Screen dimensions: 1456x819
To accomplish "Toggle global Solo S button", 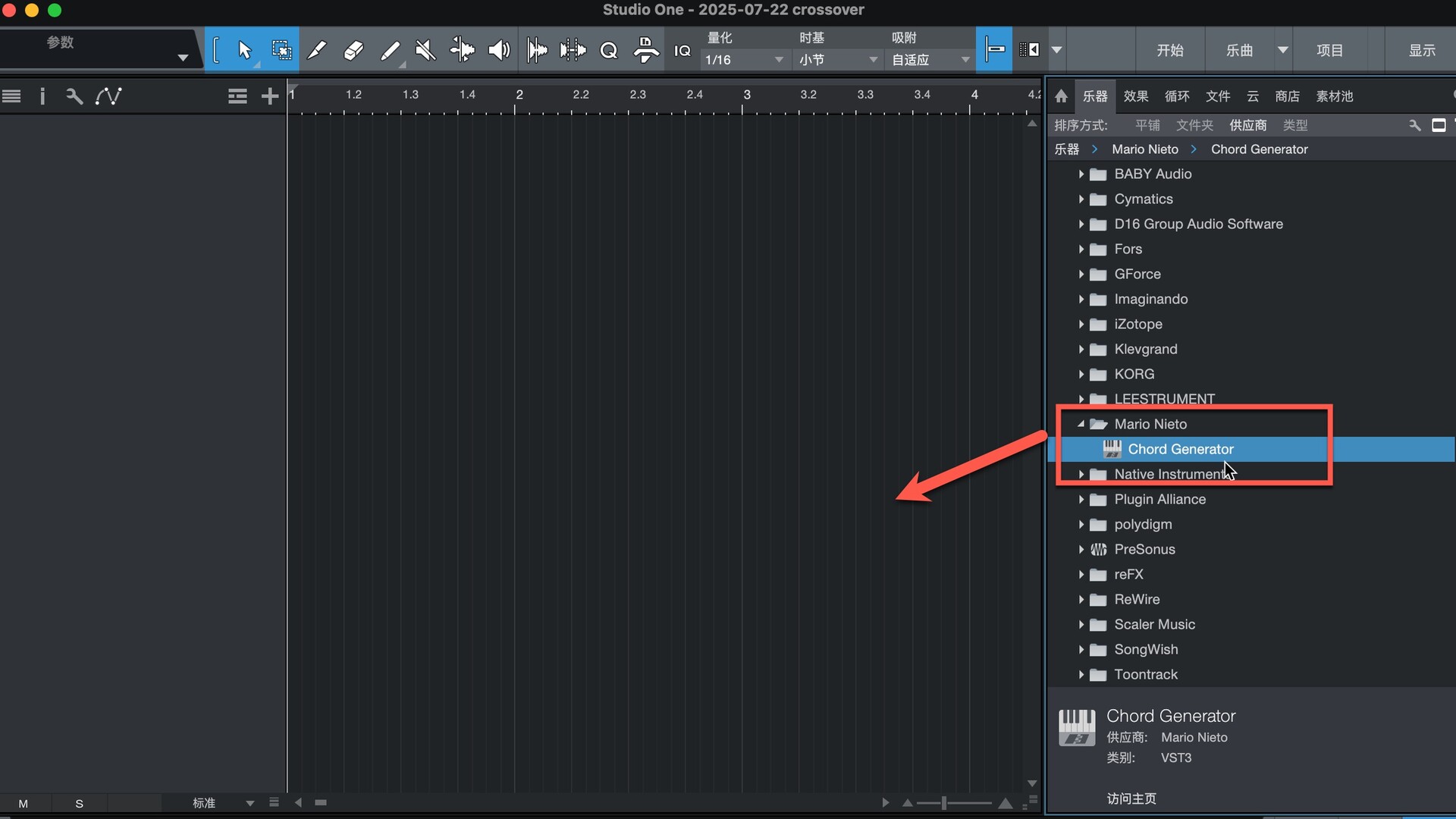I will [x=79, y=803].
